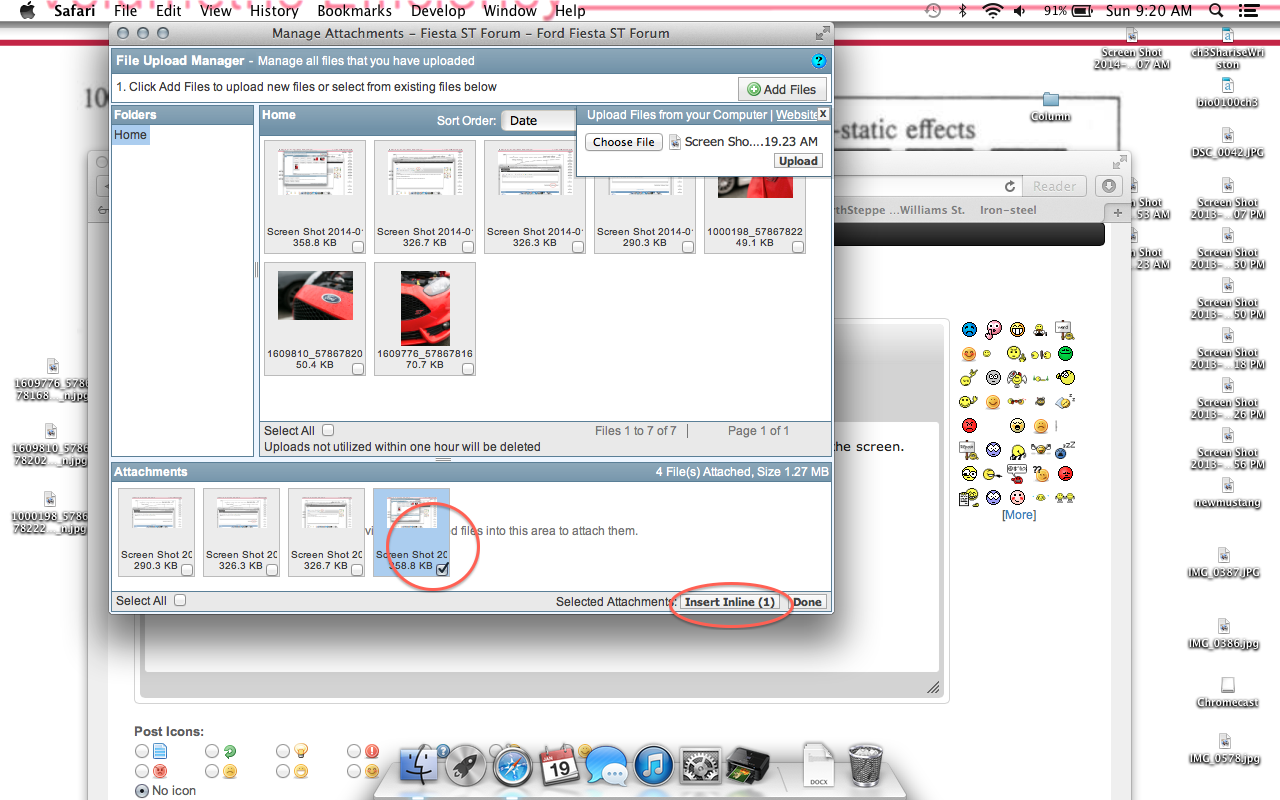Open Calendar from the Dock
This screenshot has height=800, width=1280.
tap(559, 766)
